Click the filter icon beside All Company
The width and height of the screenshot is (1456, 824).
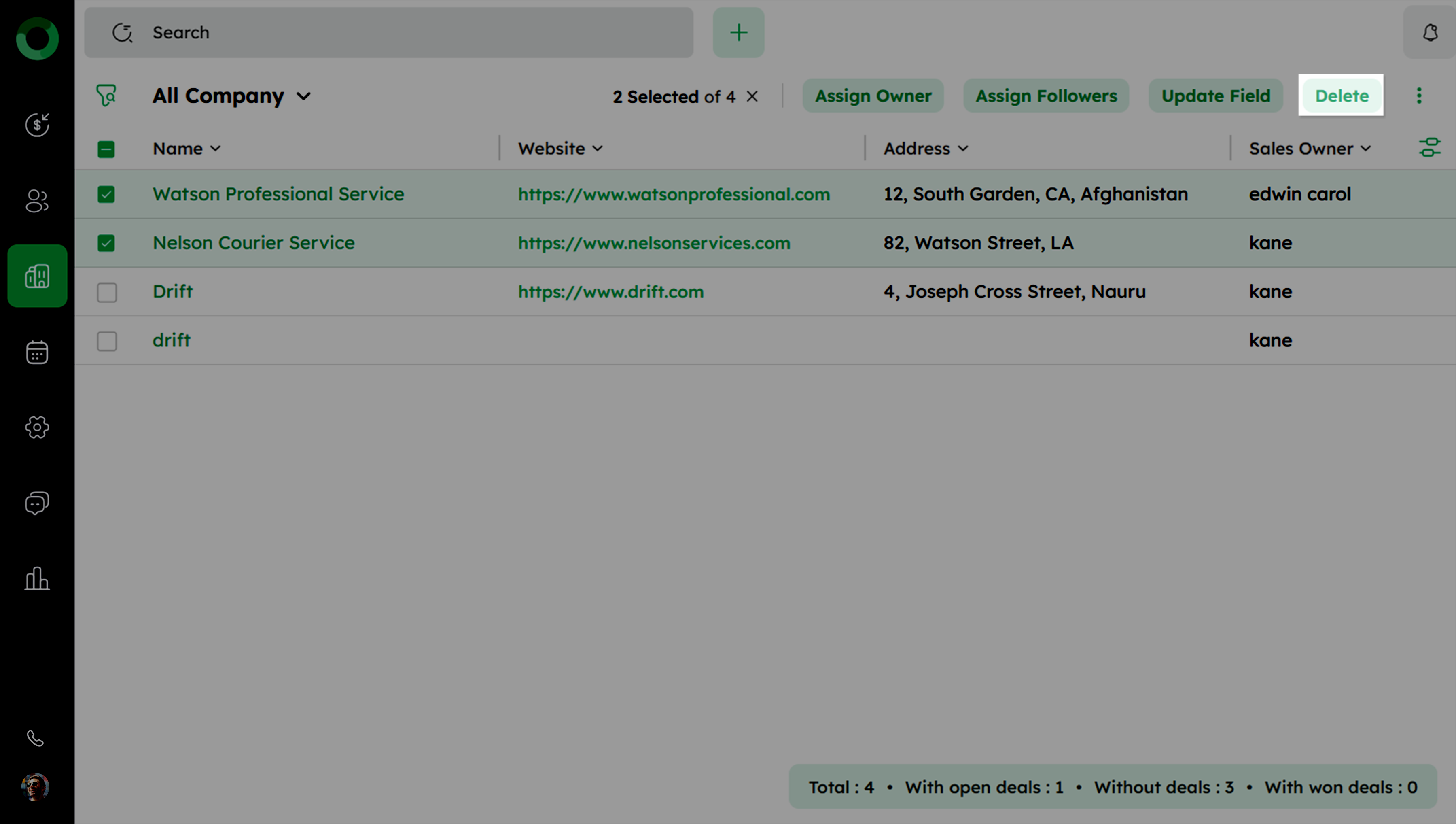tap(106, 95)
